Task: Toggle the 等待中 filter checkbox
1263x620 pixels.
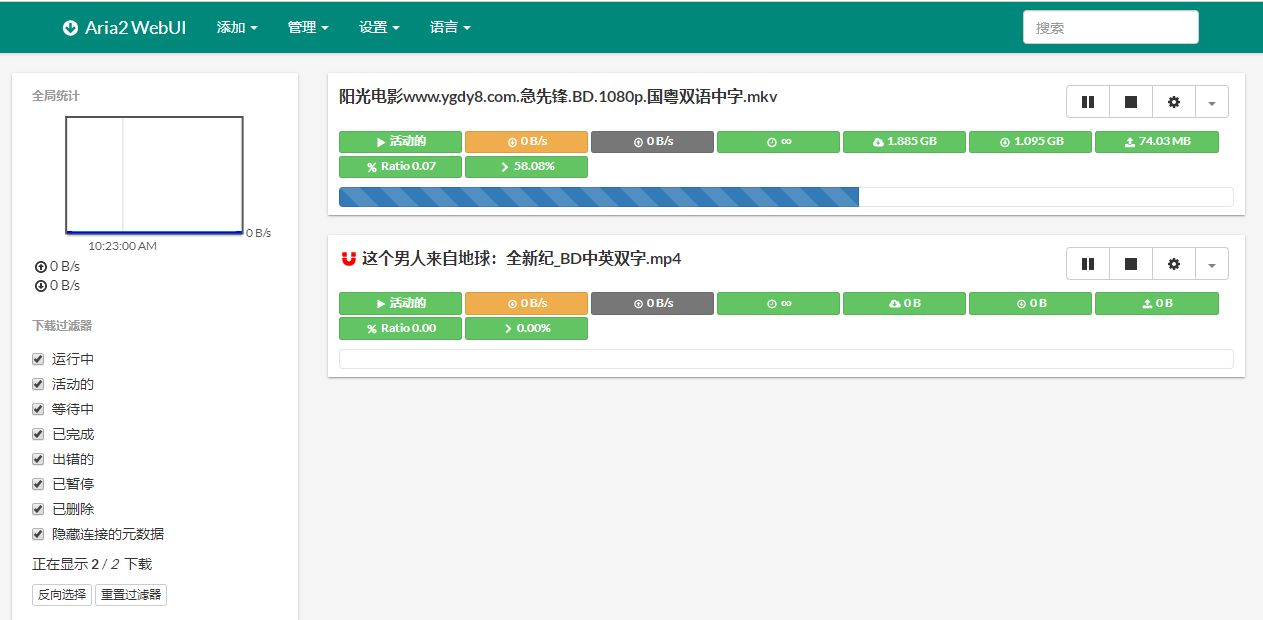Action: tap(38, 409)
